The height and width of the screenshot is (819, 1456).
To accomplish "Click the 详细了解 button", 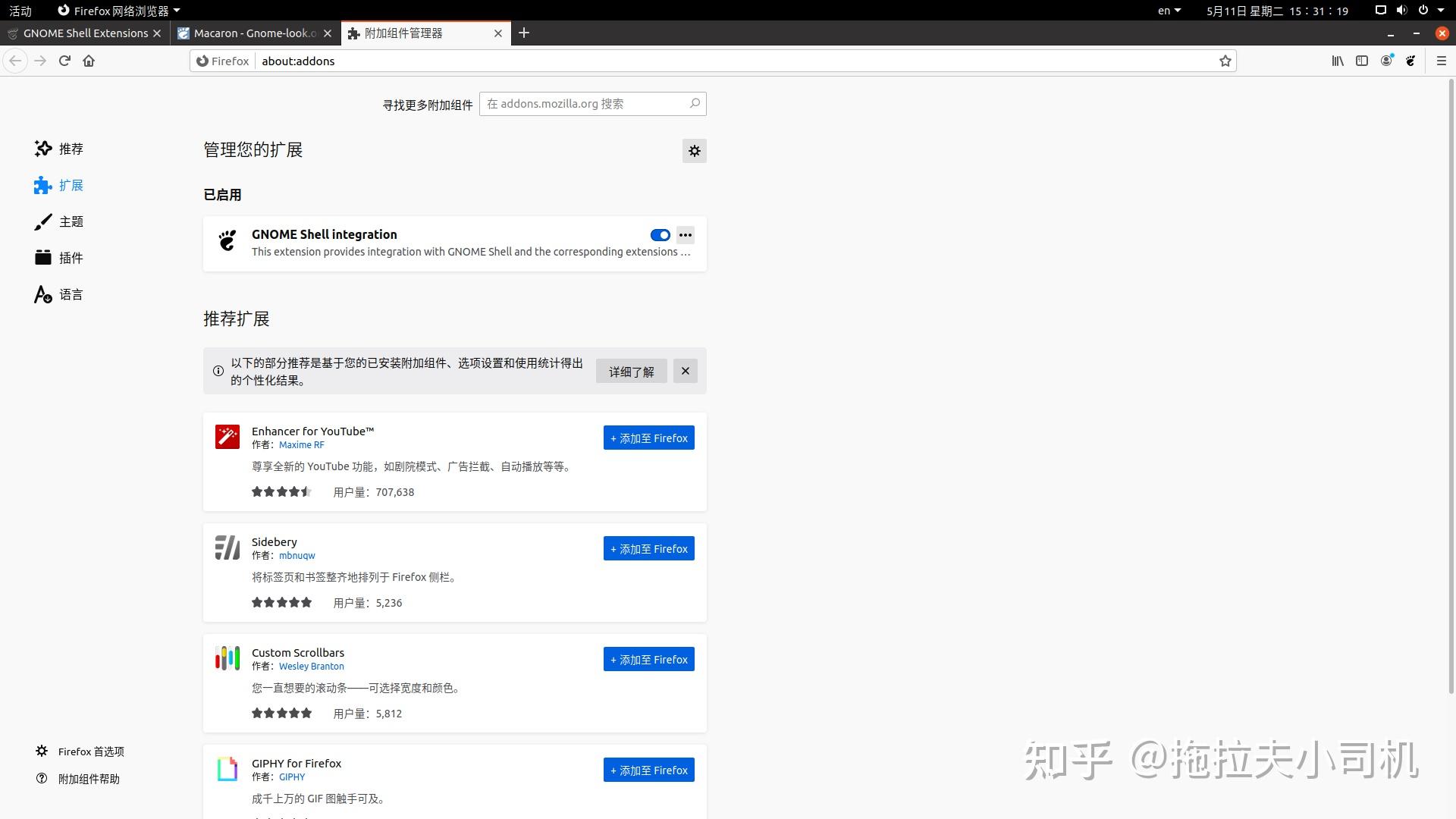I will click(x=632, y=371).
